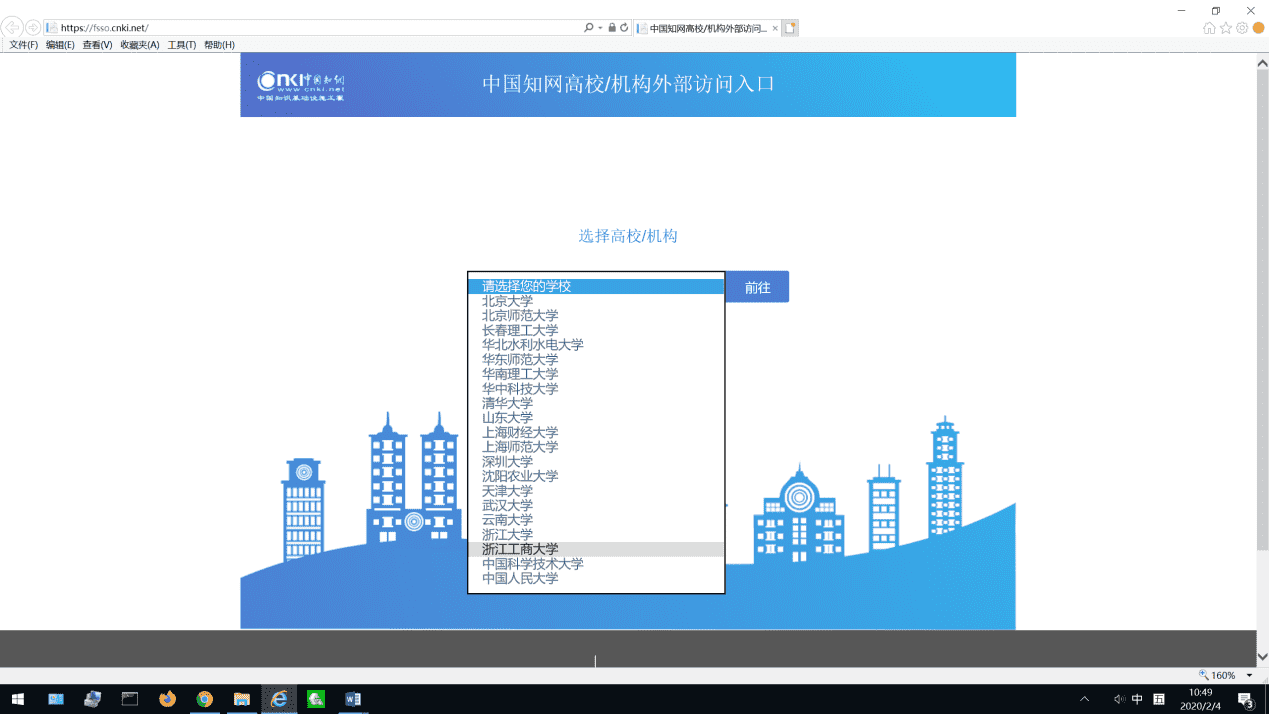Open the 工具(T) menu
1269x714 pixels.
tap(182, 45)
